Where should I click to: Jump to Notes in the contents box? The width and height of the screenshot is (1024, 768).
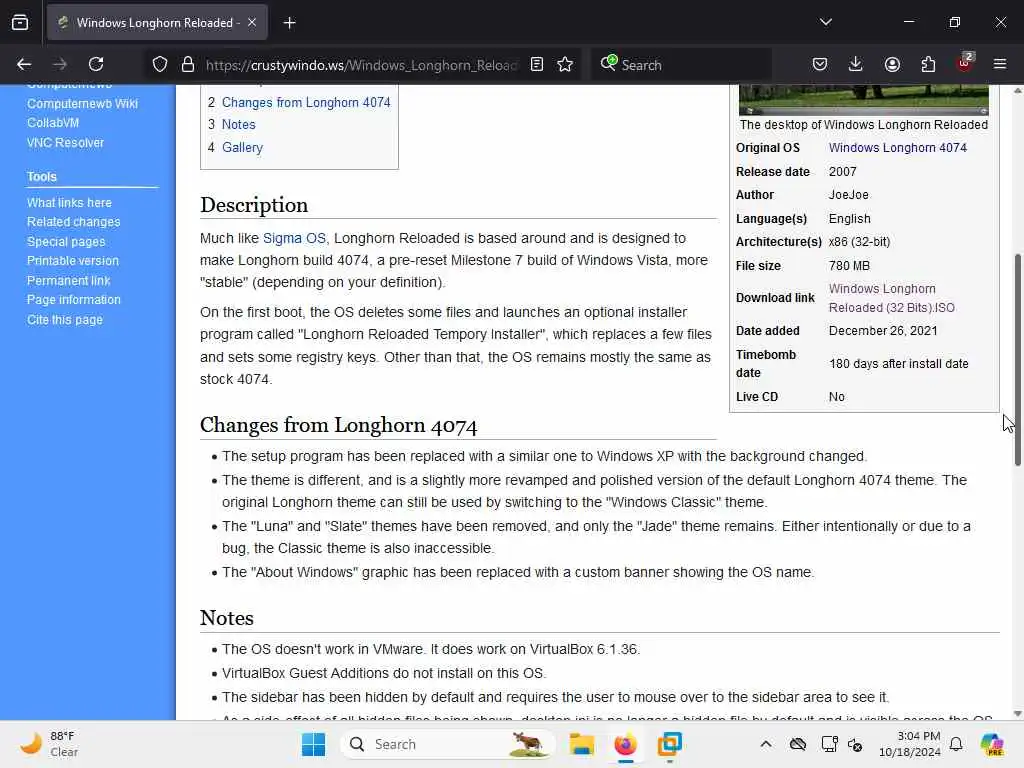pyautogui.click(x=238, y=125)
